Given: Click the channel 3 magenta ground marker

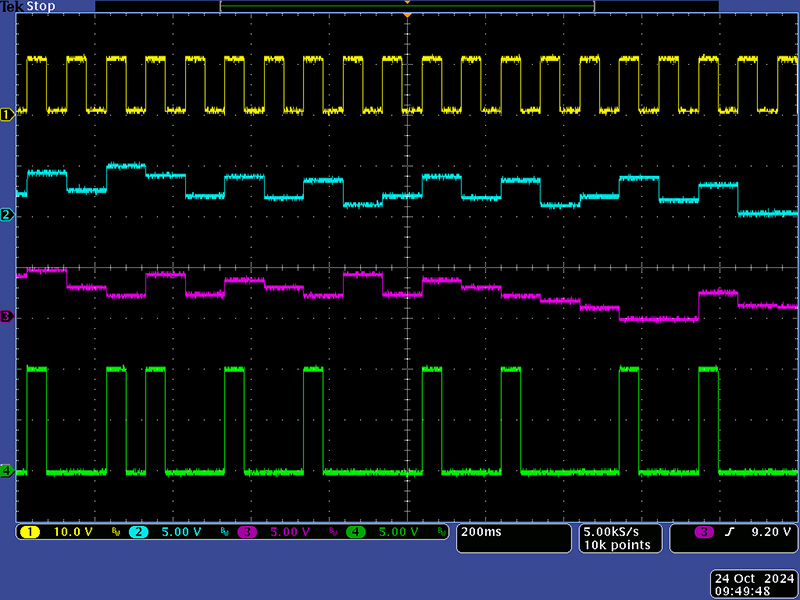Looking at the screenshot, I should (7, 316).
